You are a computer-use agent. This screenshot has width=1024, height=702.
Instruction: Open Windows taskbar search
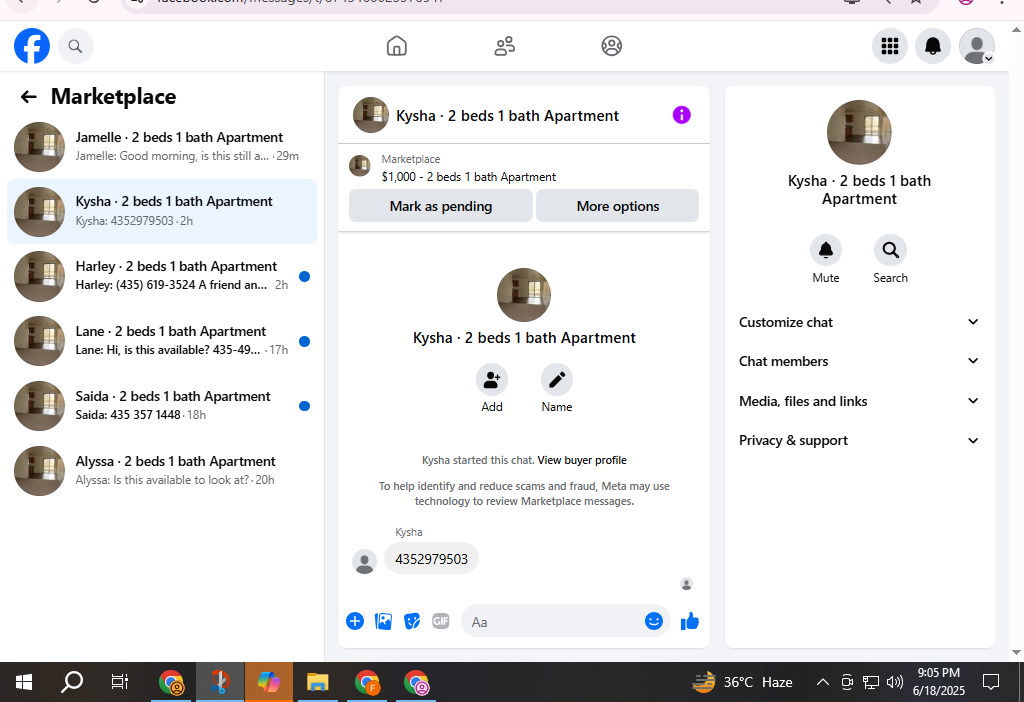click(72, 682)
